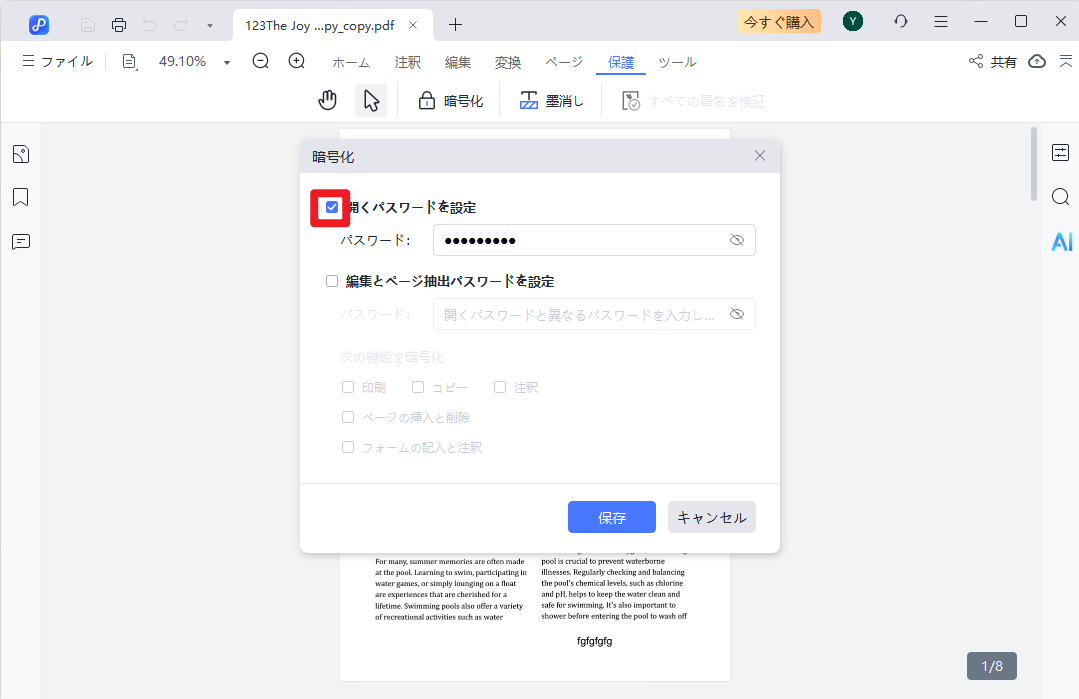
Task: Enable 編集とページ抽出パスワードを設定 checkbox
Action: point(332,281)
